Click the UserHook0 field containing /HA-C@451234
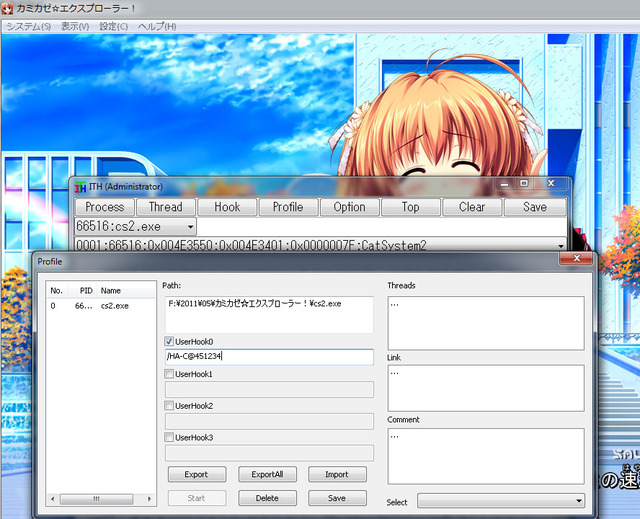 click(269, 357)
